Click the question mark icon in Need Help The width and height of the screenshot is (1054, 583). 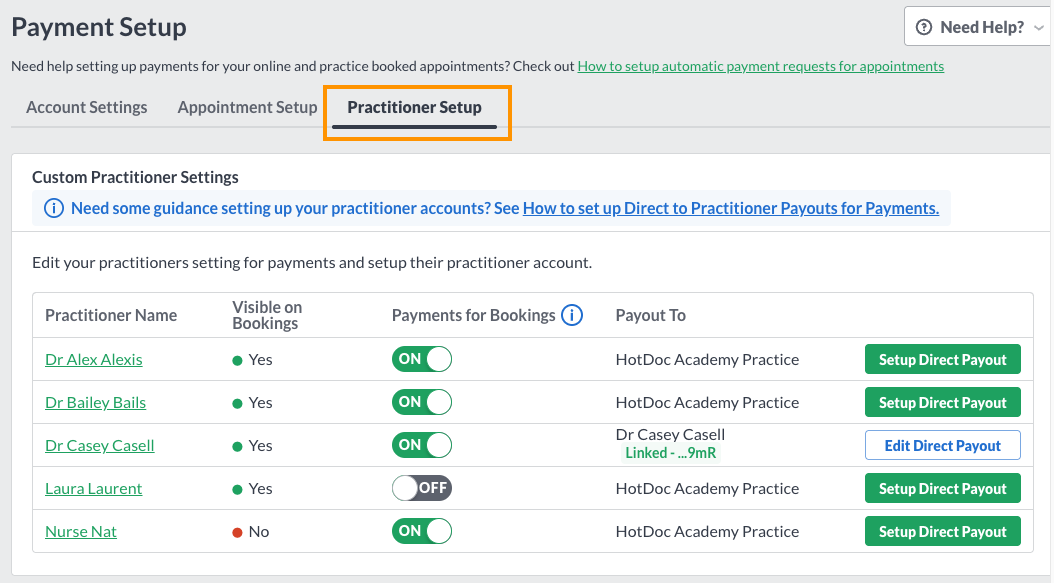pos(924,27)
